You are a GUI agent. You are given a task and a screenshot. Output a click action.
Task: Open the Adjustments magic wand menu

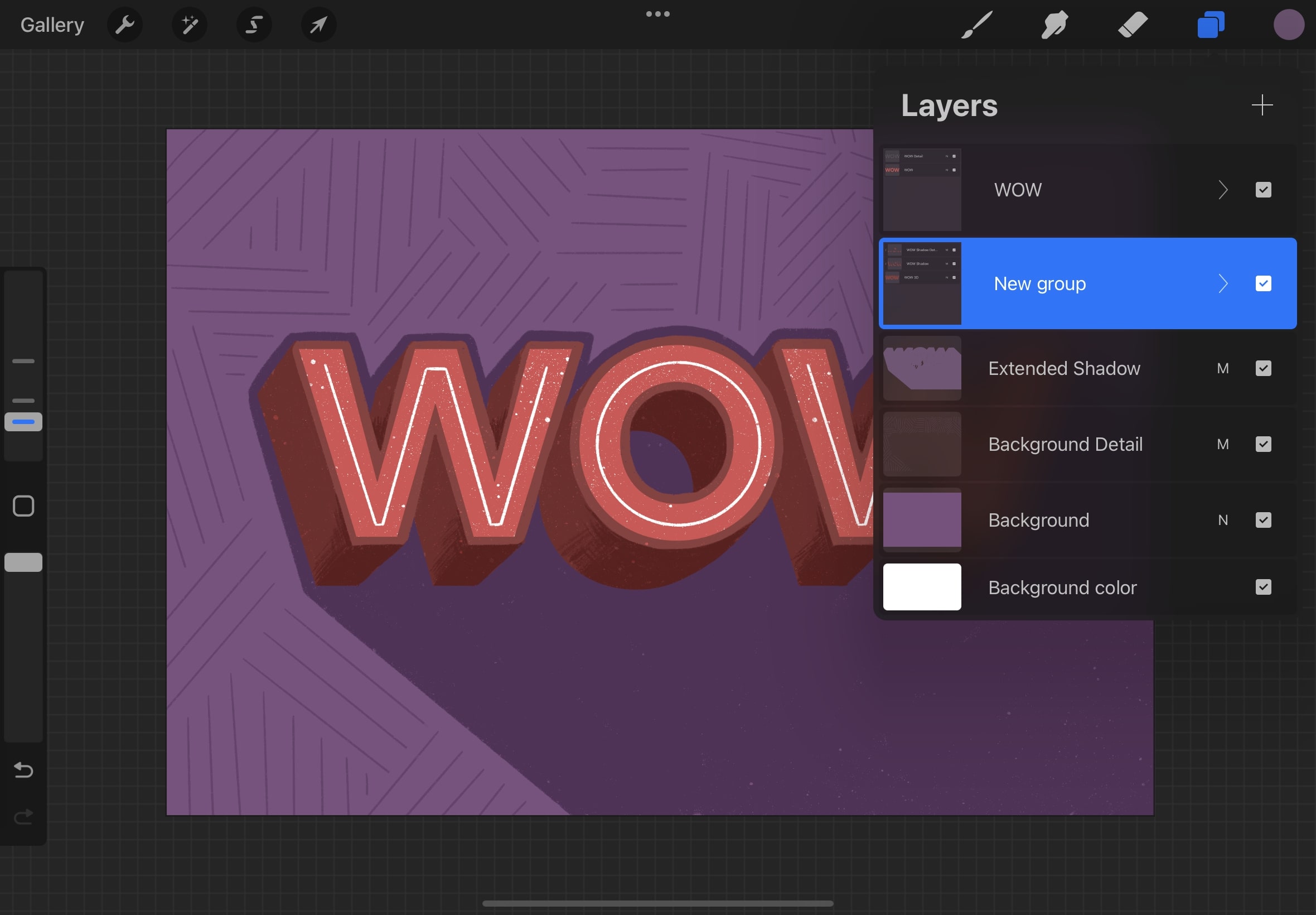click(x=190, y=25)
